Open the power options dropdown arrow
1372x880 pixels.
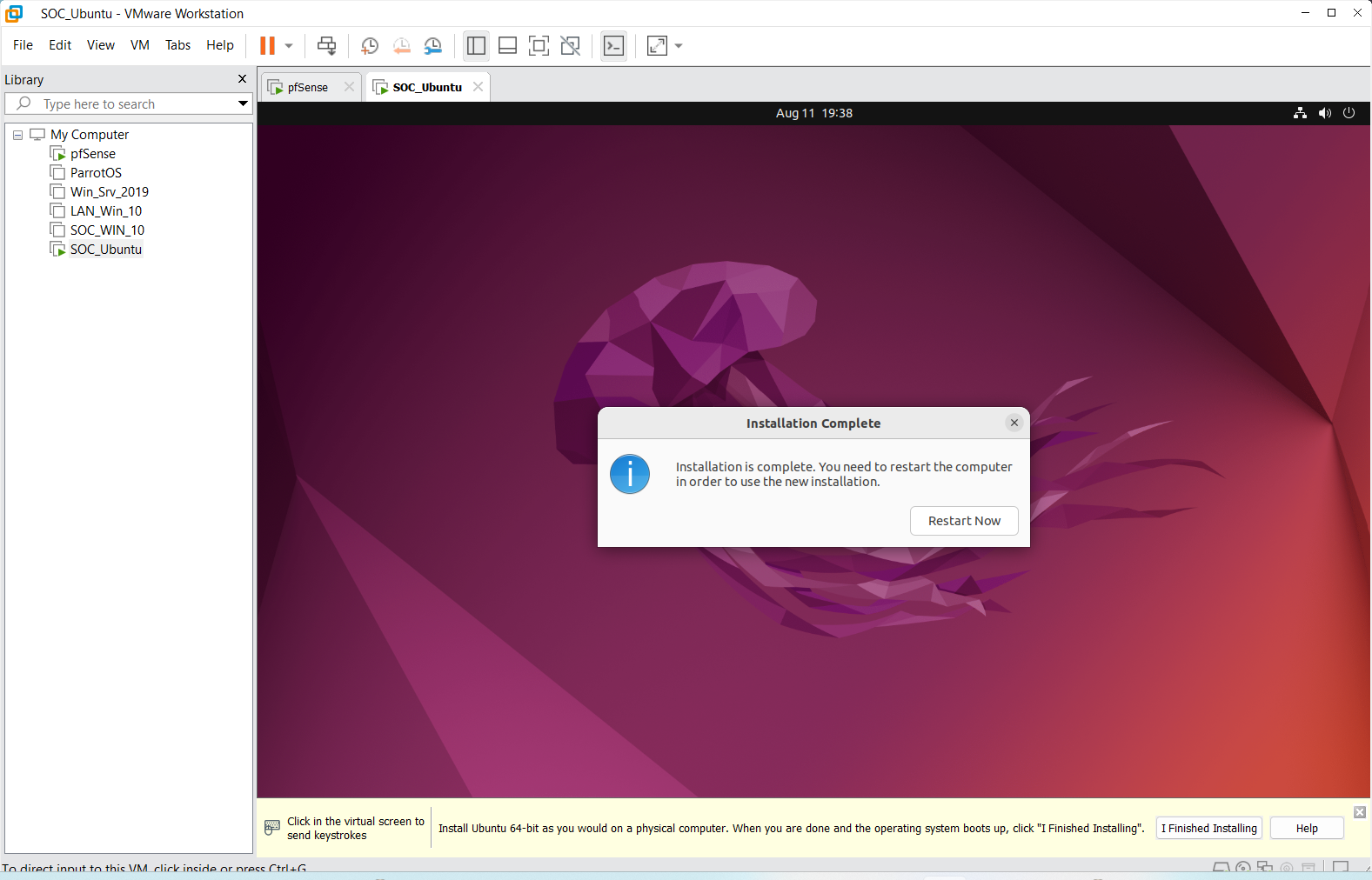click(289, 46)
